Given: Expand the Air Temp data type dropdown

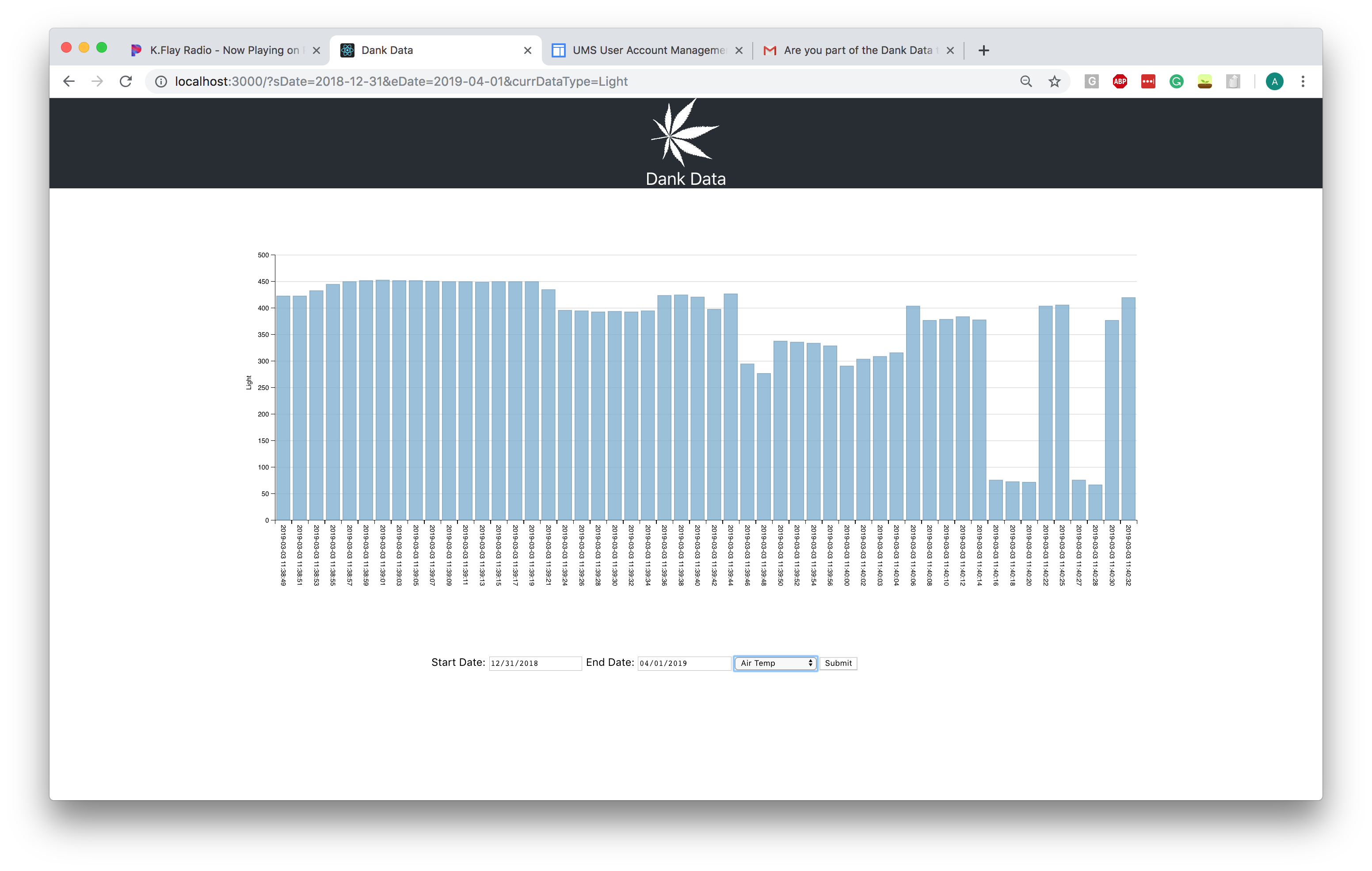Looking at the screenshot, I should point(775,663).
